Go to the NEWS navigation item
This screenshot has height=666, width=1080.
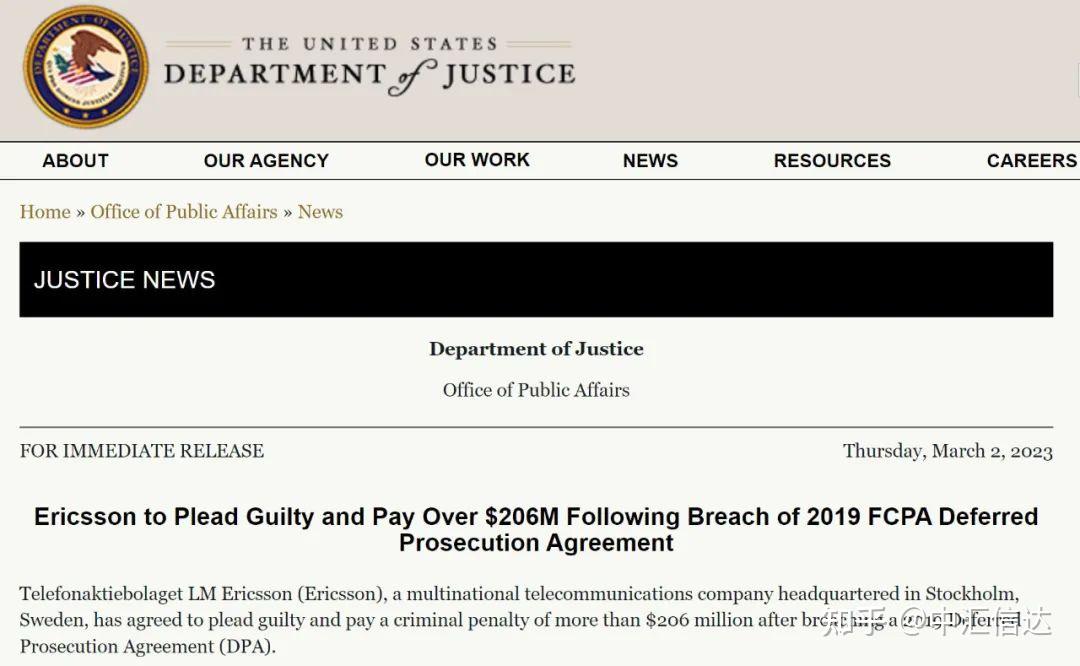pyautogui.click(x=650, y=161)
